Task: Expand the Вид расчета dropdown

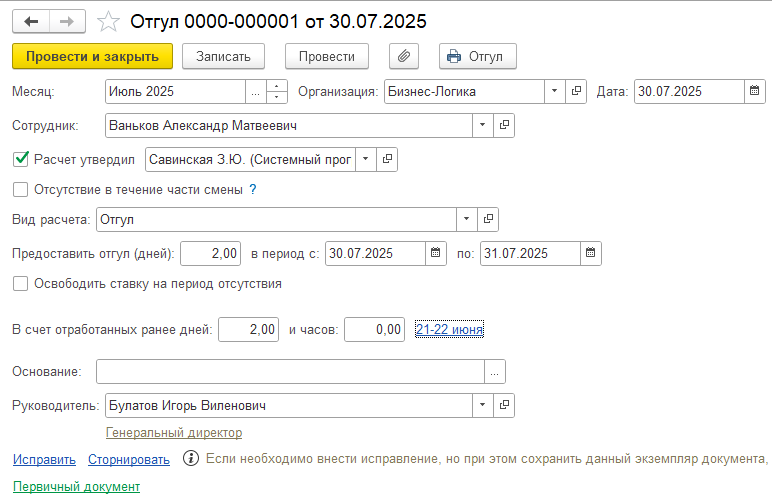Action: (467, 219)
